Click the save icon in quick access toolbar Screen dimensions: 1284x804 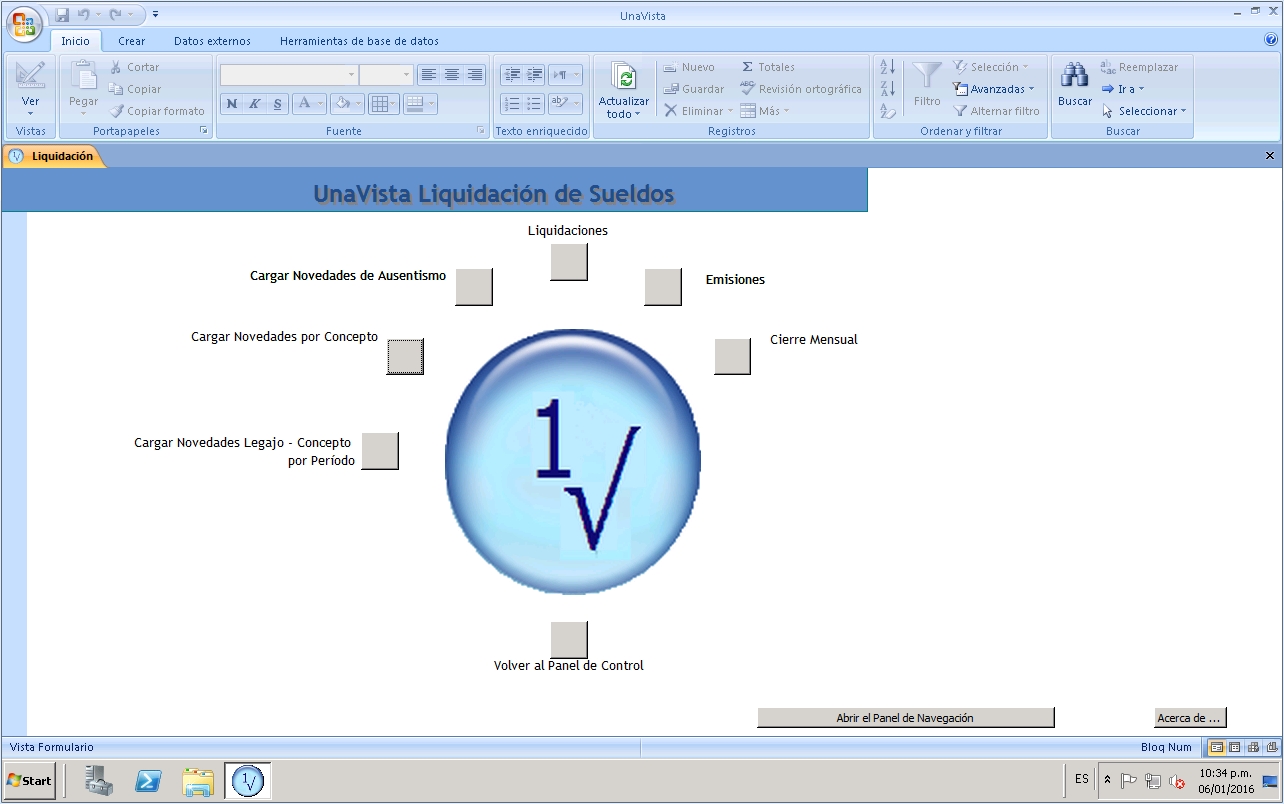[63, 15]
